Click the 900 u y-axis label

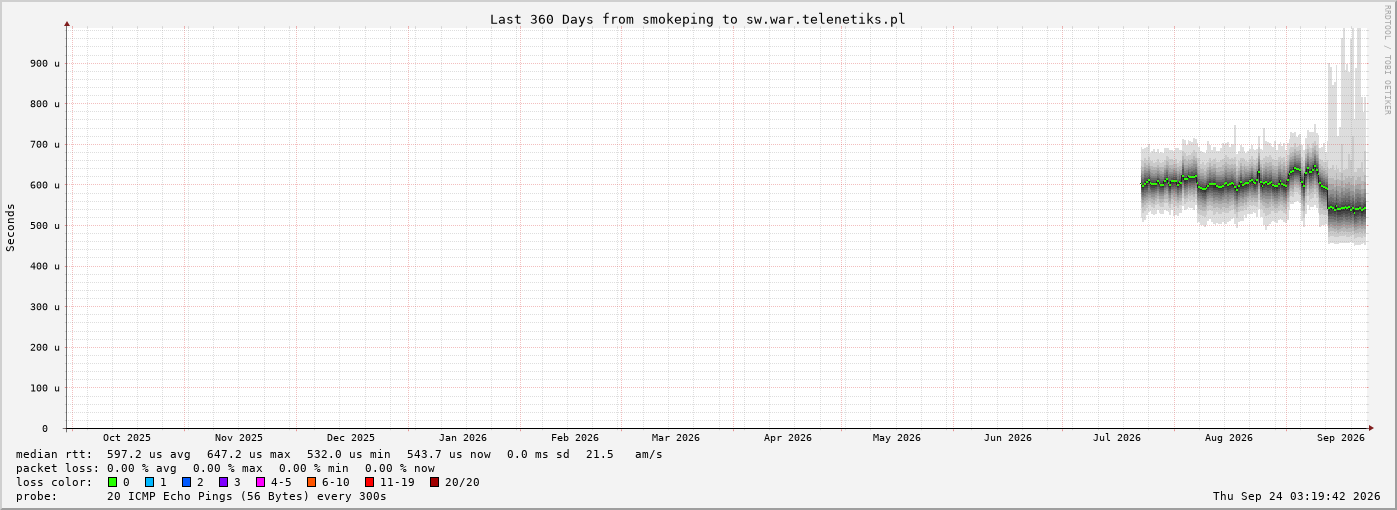pos(44,63)
